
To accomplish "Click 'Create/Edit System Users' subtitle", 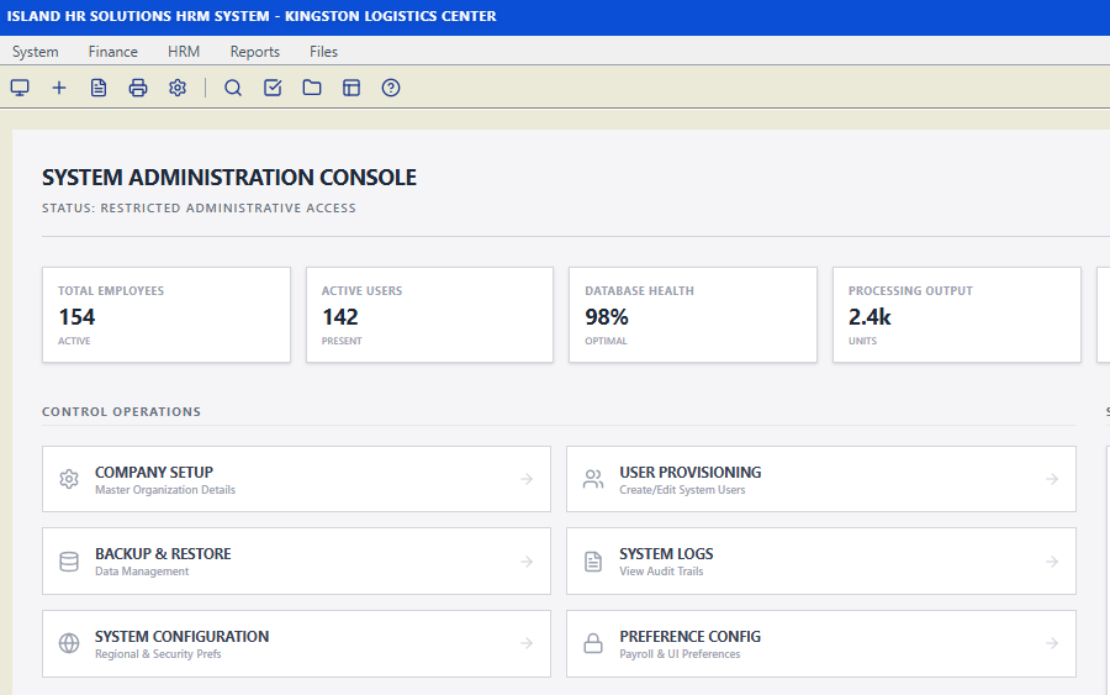I will tap(682, 490).
